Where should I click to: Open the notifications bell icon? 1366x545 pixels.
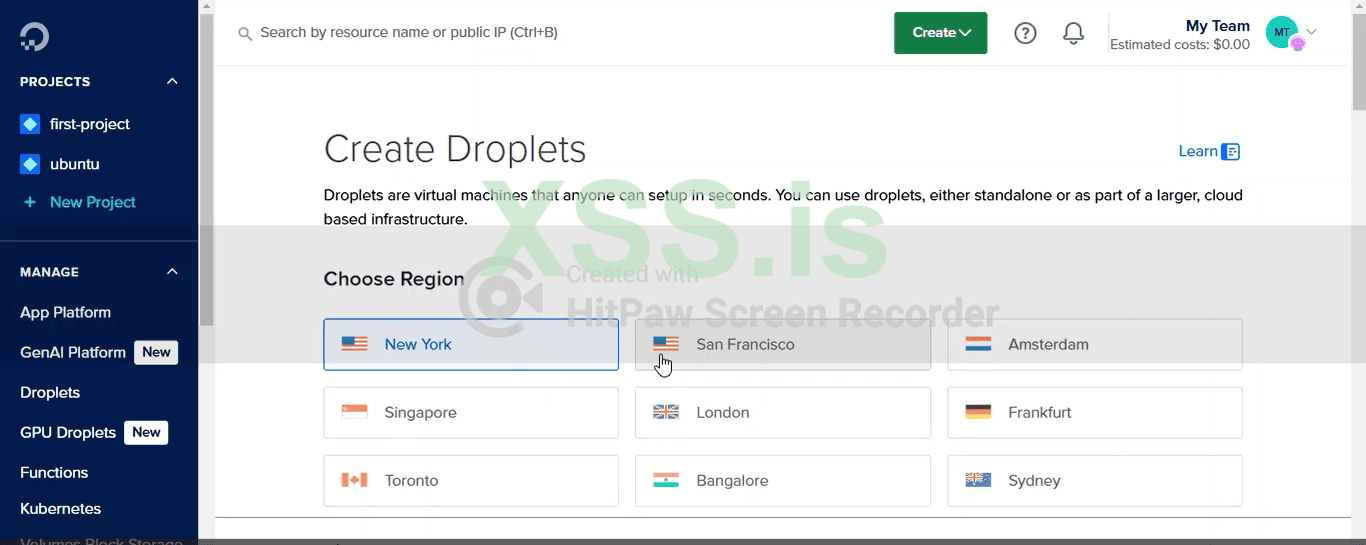(x=1073, y=33)
